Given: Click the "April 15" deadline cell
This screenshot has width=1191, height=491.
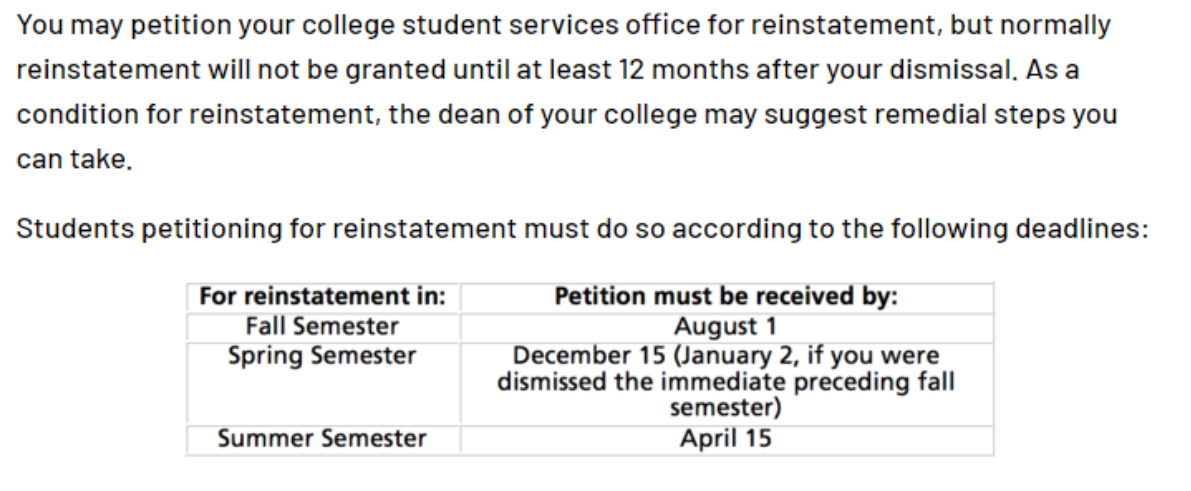Looking at the screenshot, I should [726, 438].
